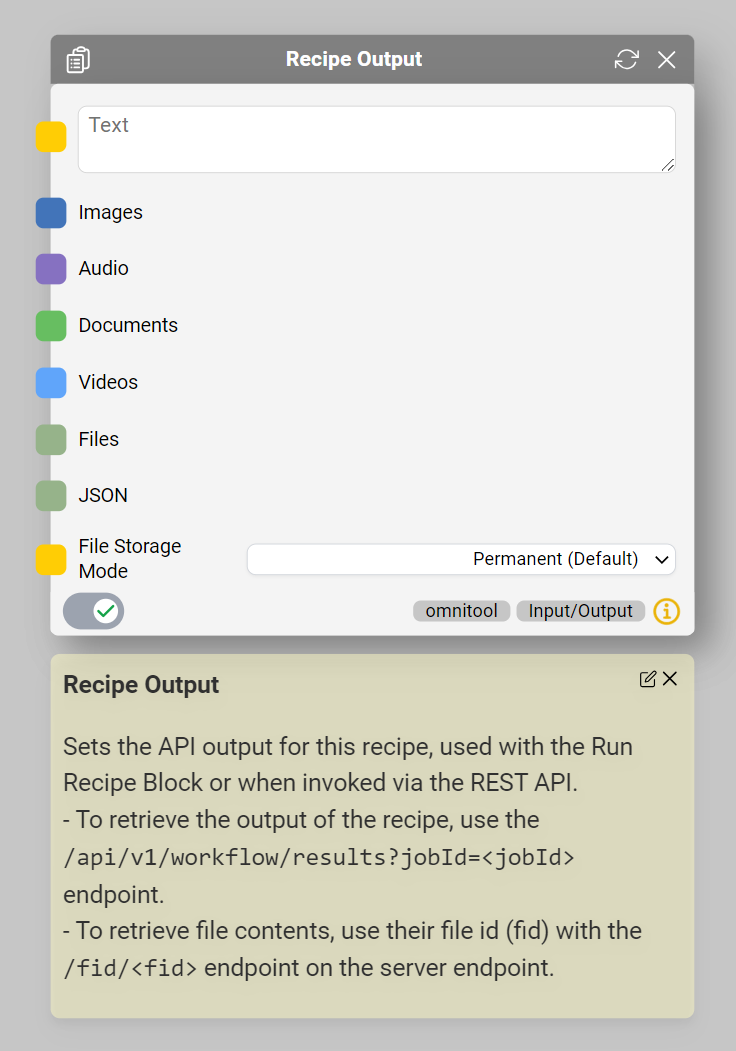The height and width of the screenshot is (1051, 736).
Task: Click the omnitool tag
Action: pos(461,611)
